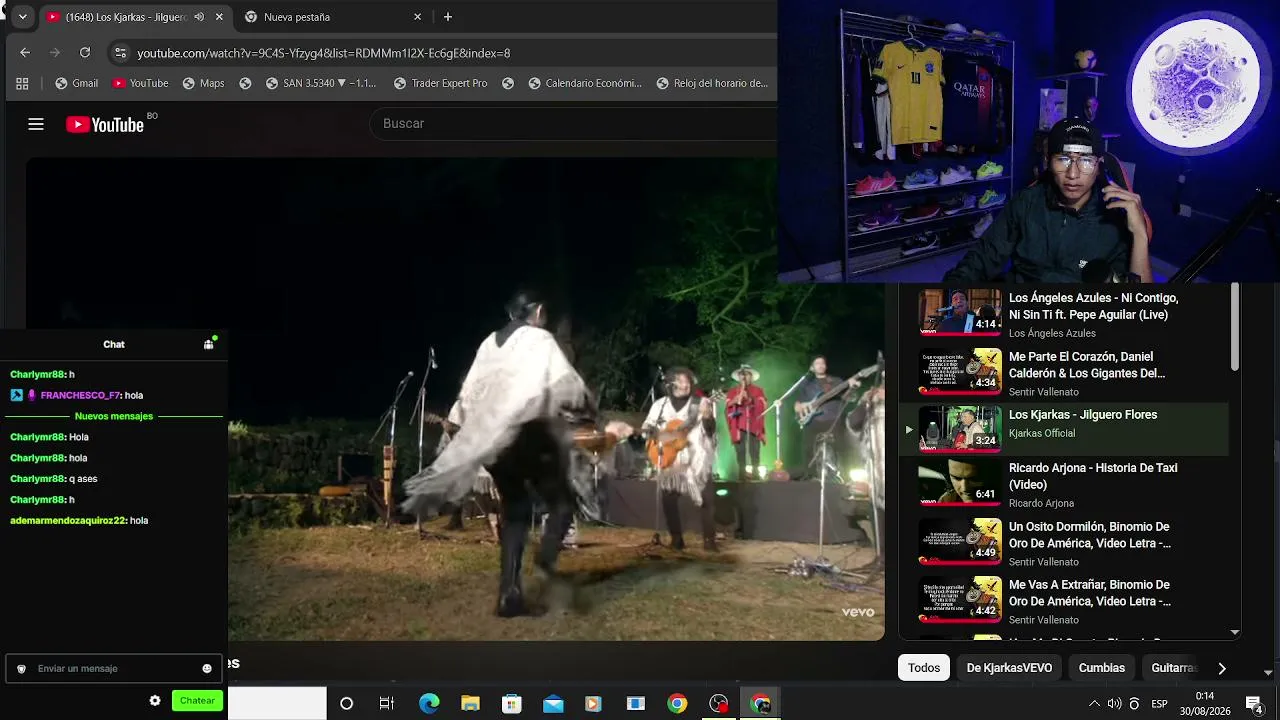Send message with the Chatear button
Viewport: 1280px width, 720px height.
(x=197, y=701)
